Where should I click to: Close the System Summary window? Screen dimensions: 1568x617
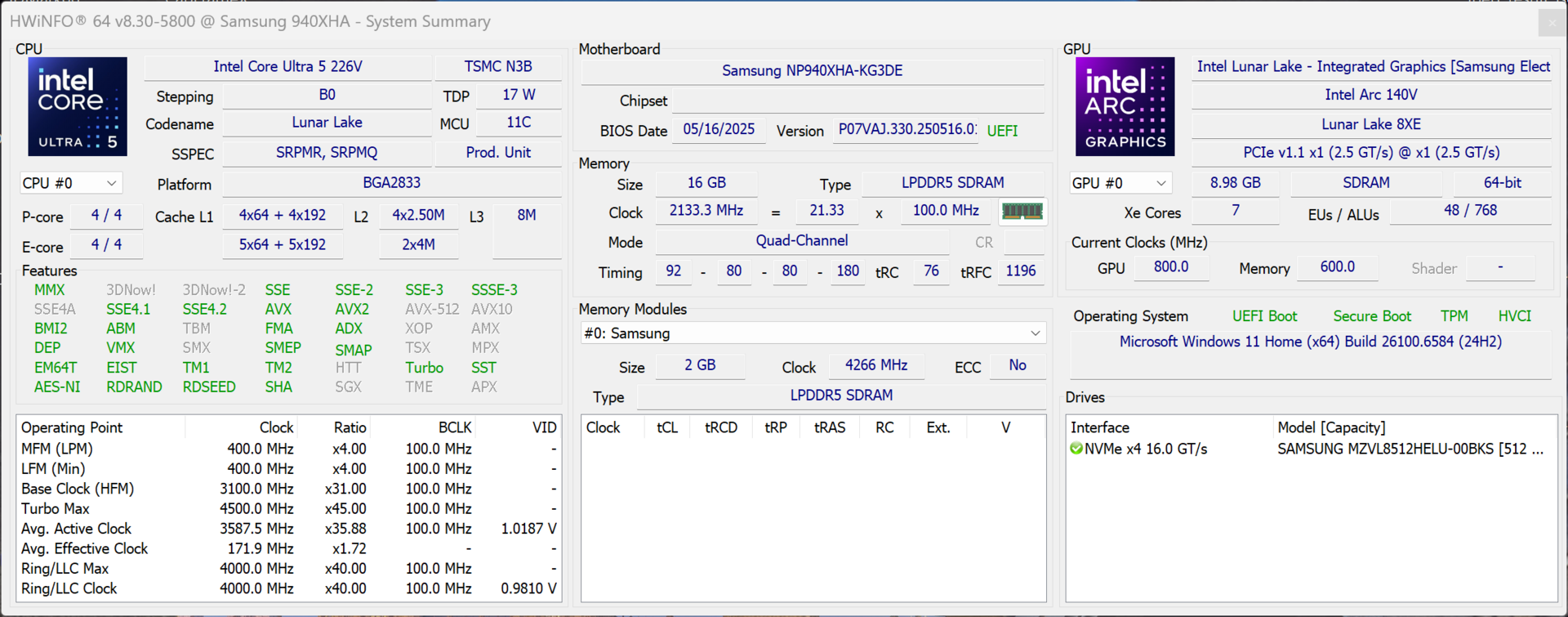pyautogui.click(x=1552, y=22)
